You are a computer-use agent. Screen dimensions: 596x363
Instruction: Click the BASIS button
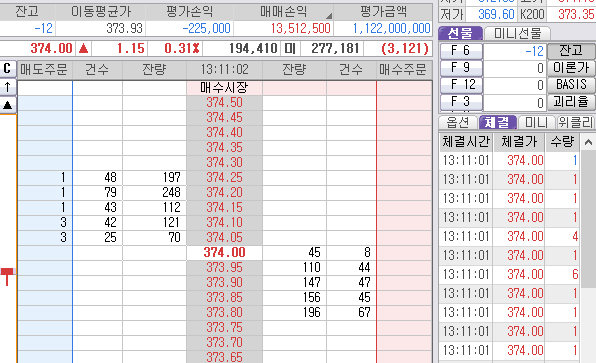(x=571, y=84)
